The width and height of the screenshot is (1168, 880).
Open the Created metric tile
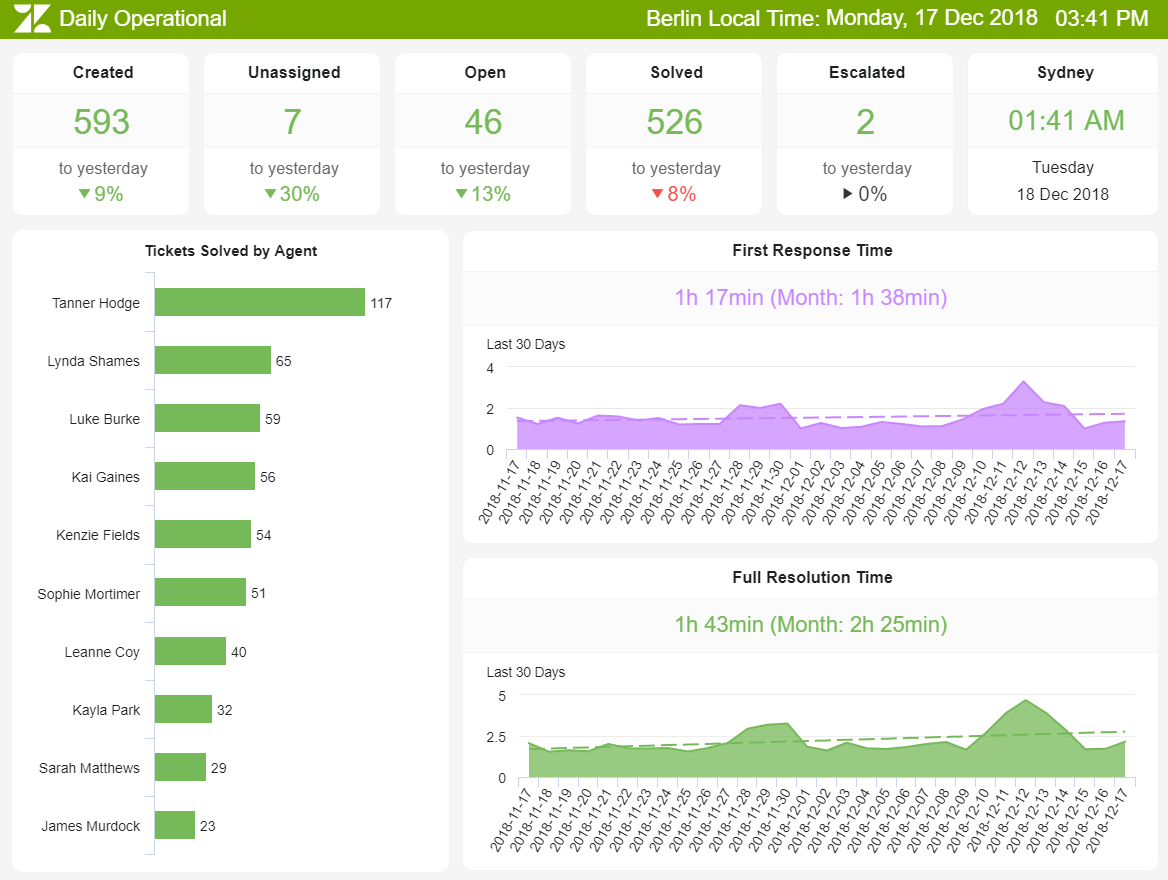100,133
